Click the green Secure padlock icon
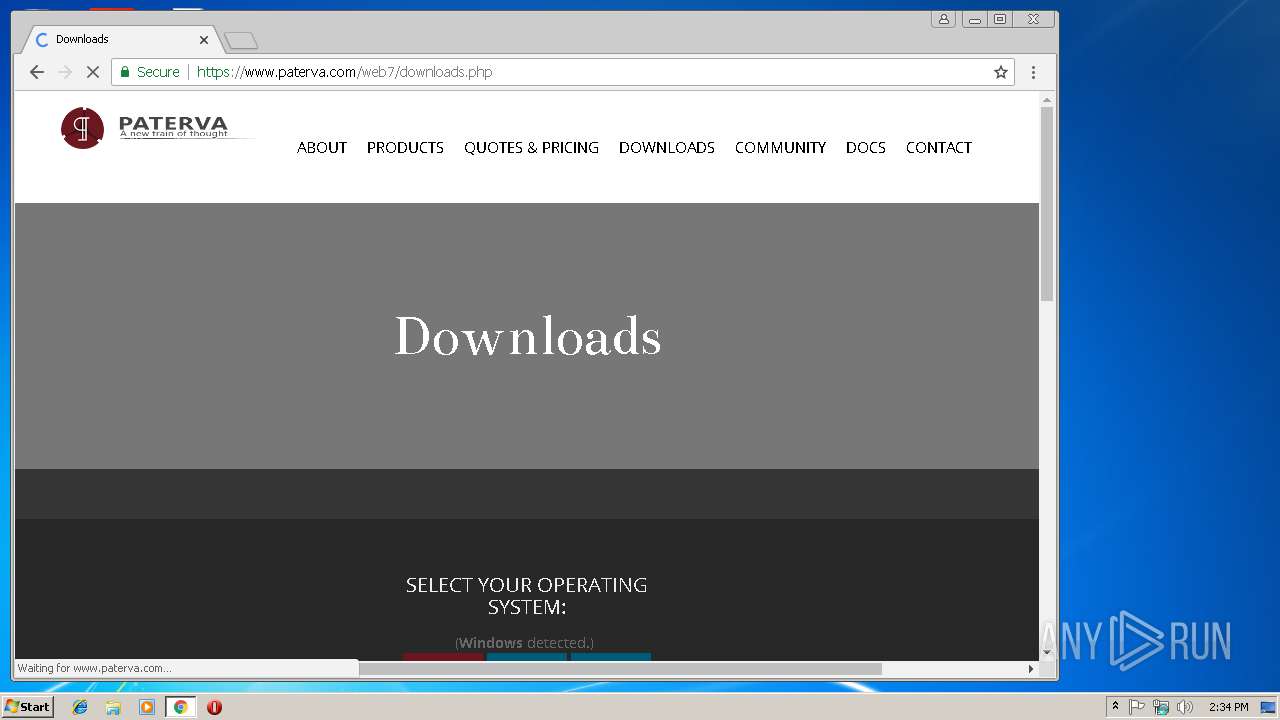 click(x=125, y=72)
